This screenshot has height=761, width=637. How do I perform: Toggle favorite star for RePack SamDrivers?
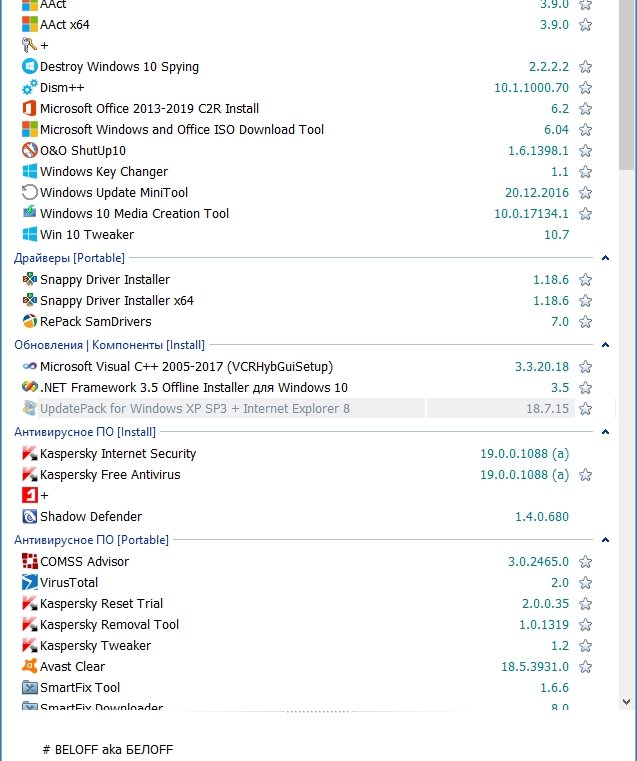(x=586, y=321)
